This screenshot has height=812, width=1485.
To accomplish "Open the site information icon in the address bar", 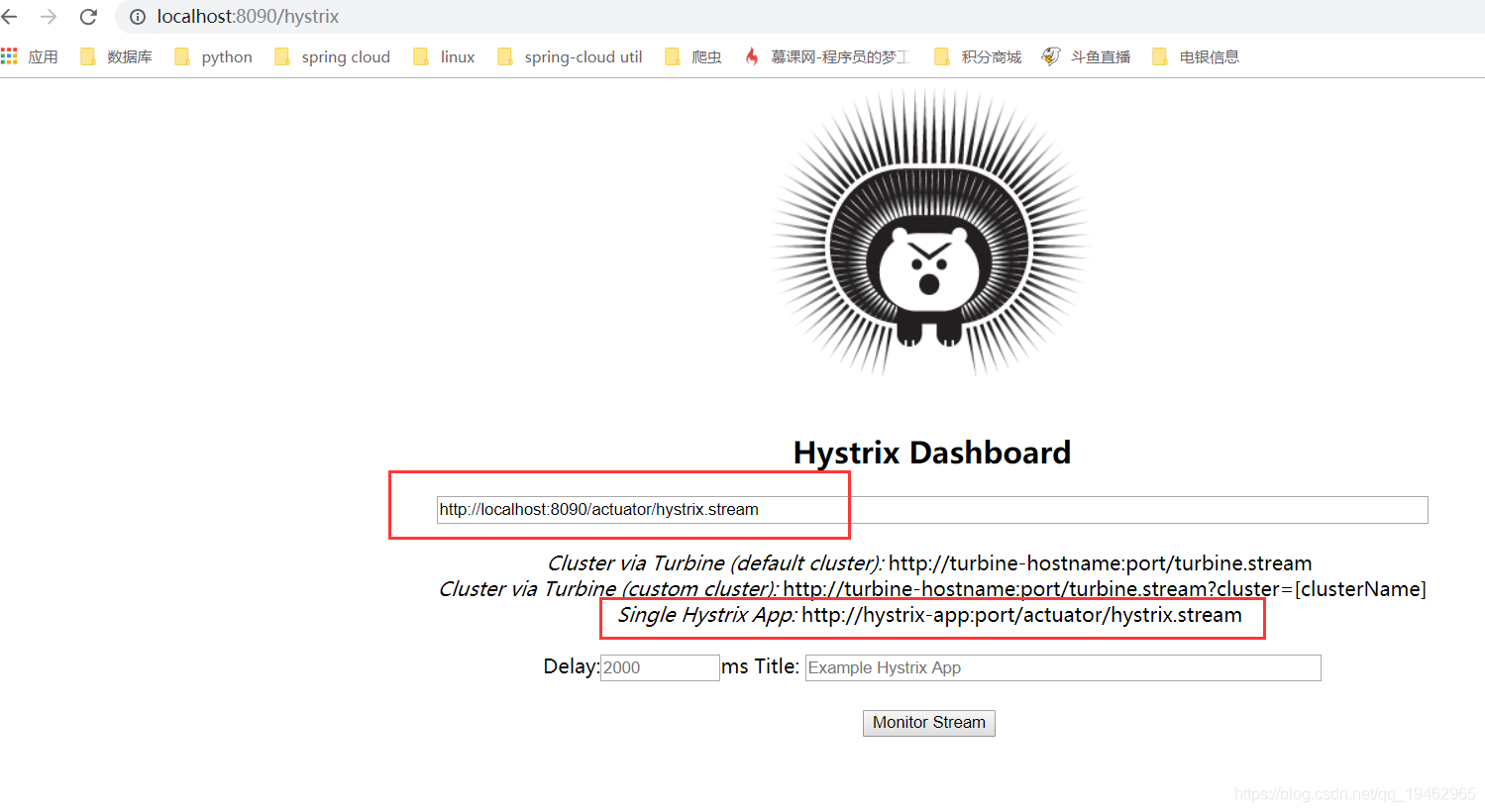I will pos(138,17).
